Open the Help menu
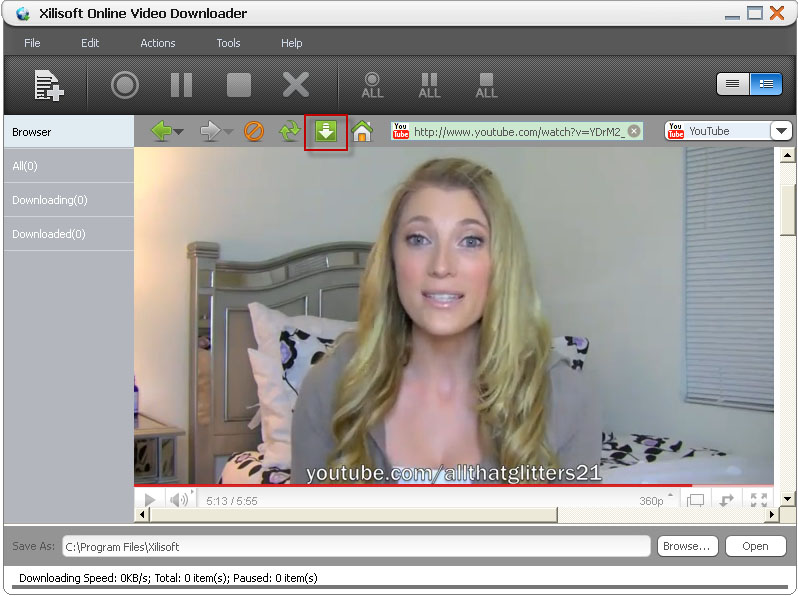Image resolution: width=798 pixels, height=596 pixels. click(292, 43)
